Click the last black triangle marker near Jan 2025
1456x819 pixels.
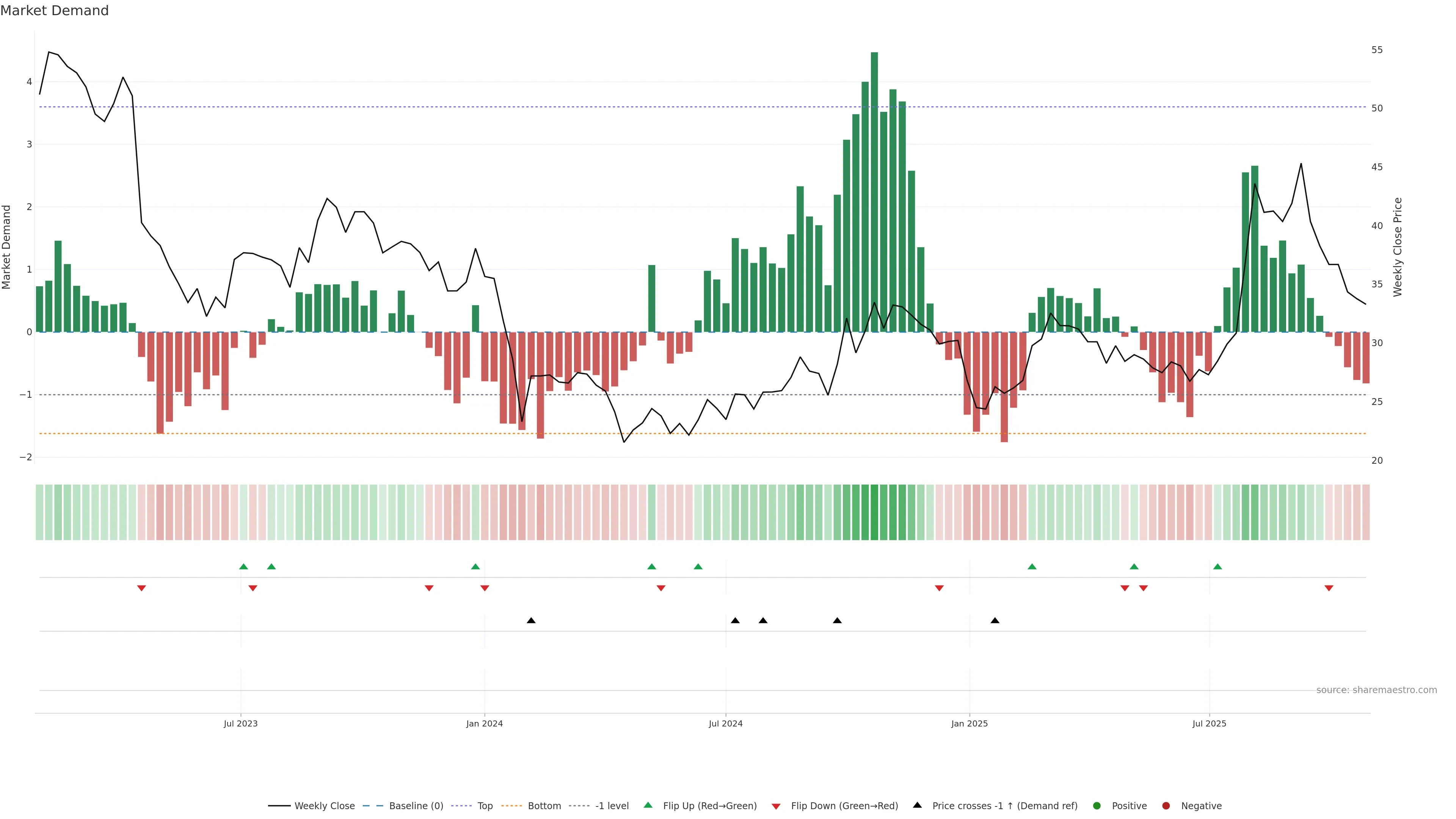coord(995,621)
